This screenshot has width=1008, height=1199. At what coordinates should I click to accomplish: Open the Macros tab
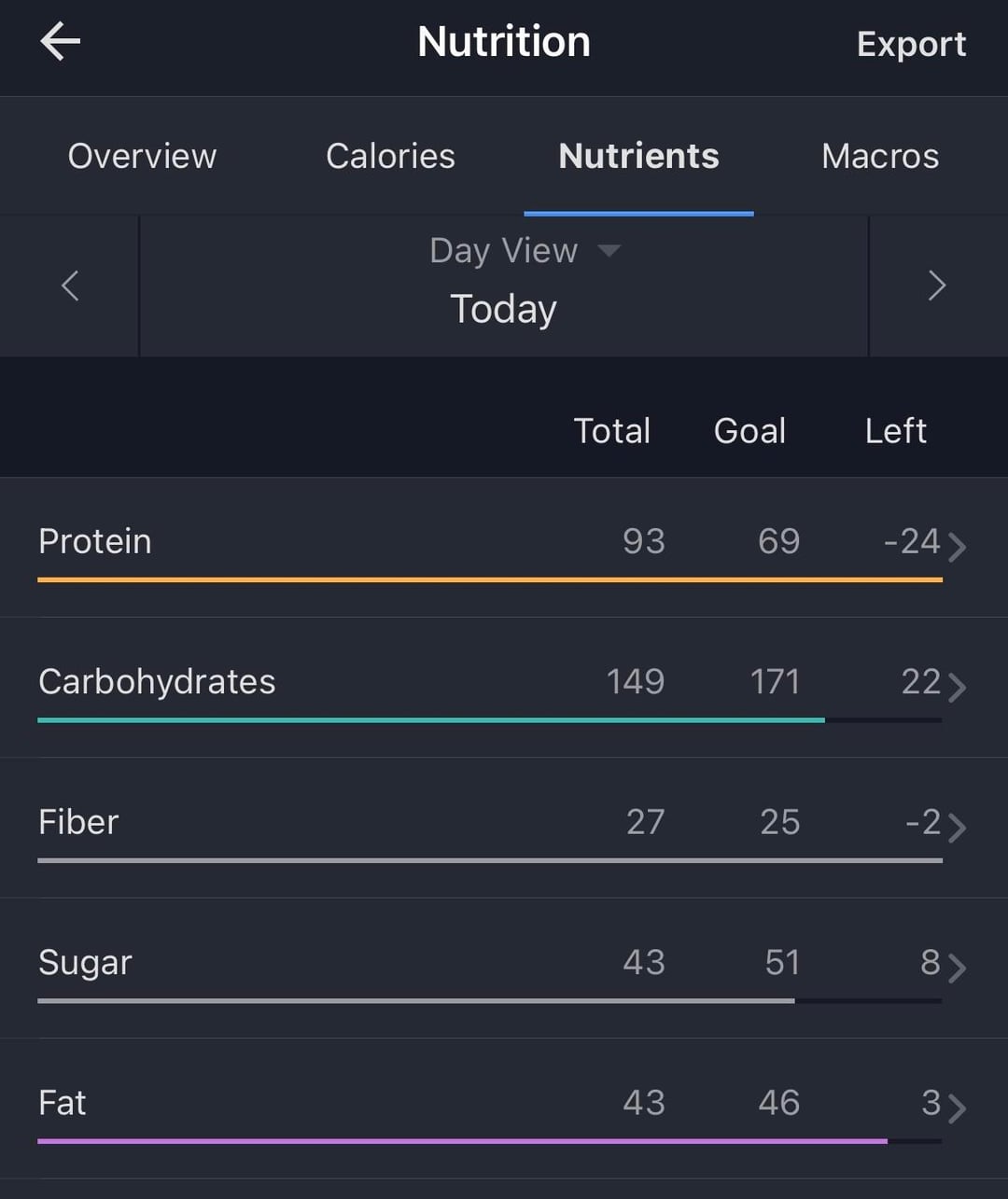click(880, 156)
